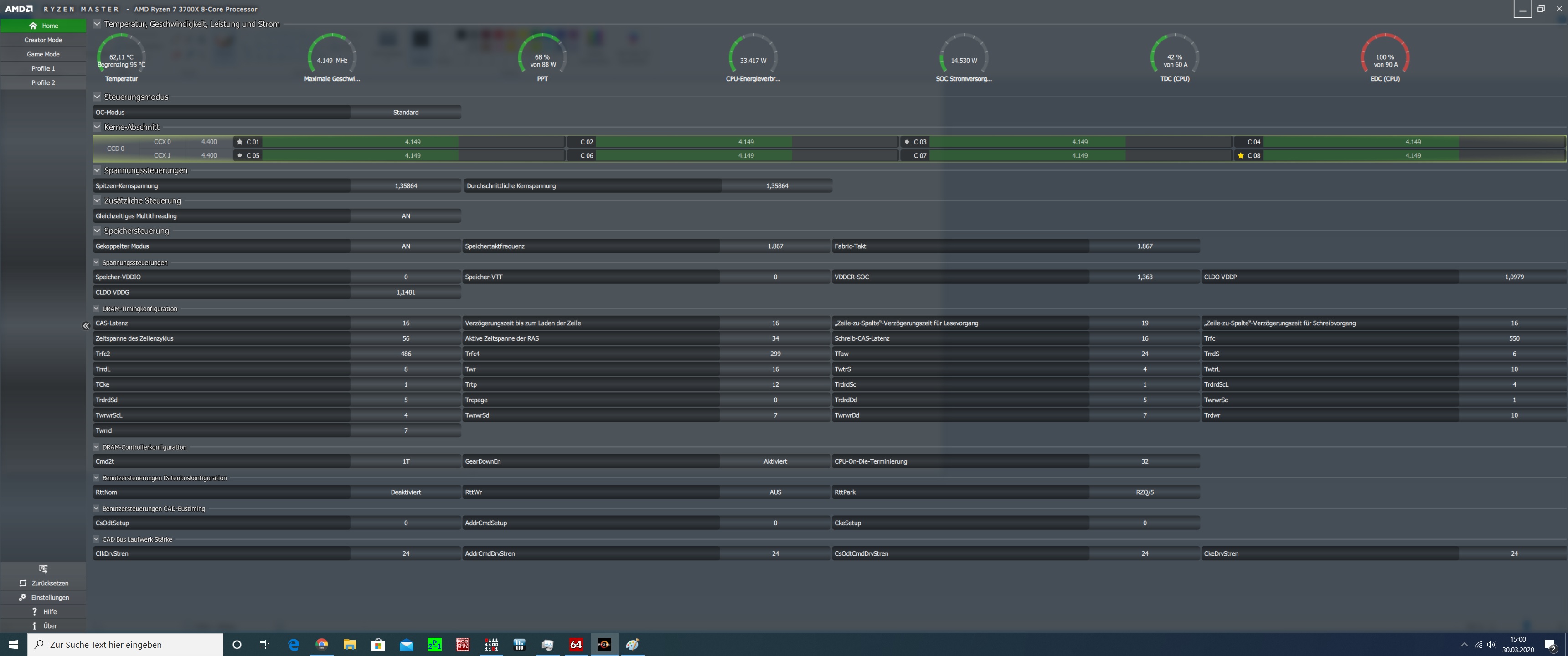Switch to Profile 2 tab
The width and height of the screenshot is (1568, 656).
click(43, 83)
